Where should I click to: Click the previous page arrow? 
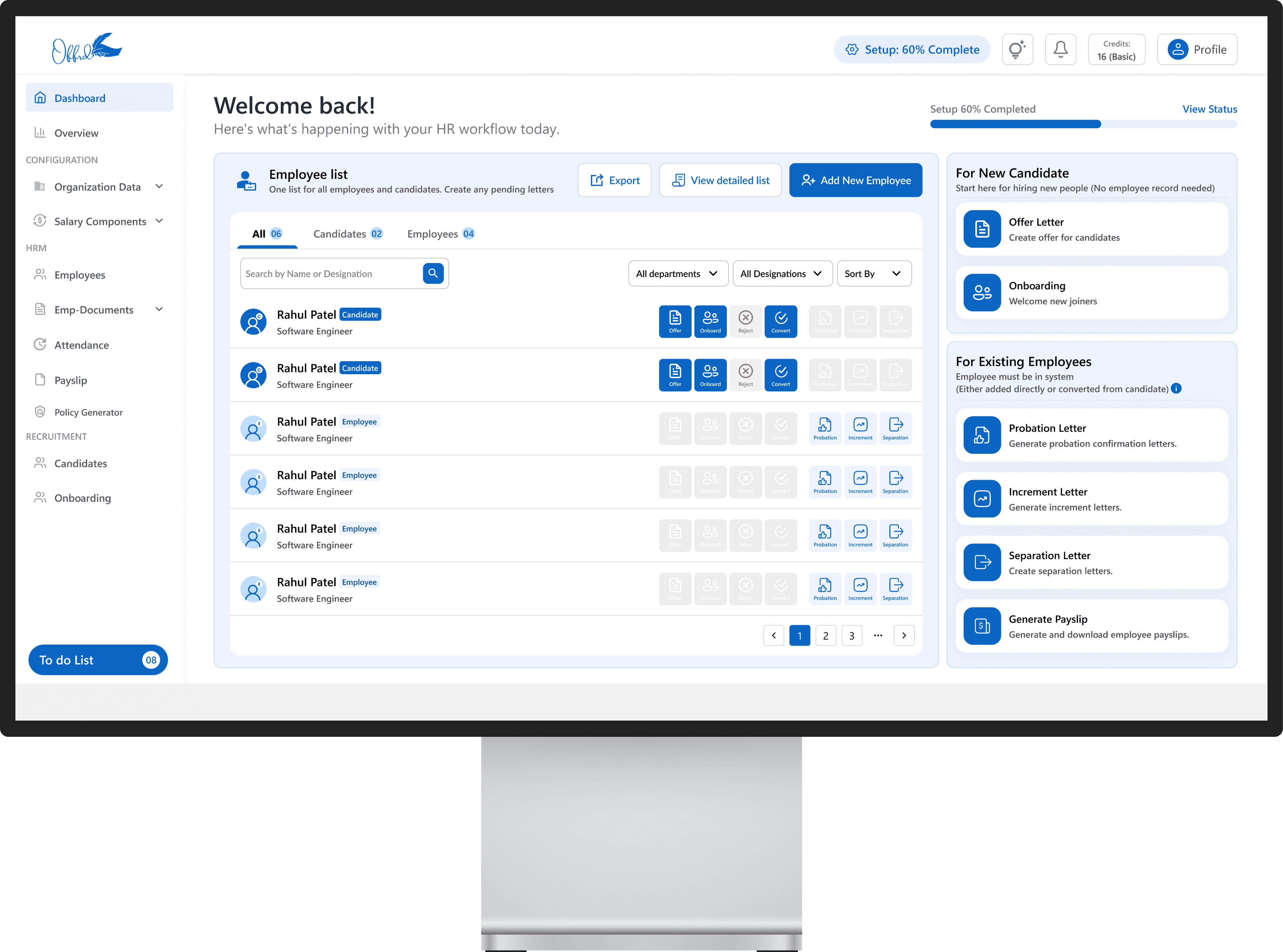773,636
